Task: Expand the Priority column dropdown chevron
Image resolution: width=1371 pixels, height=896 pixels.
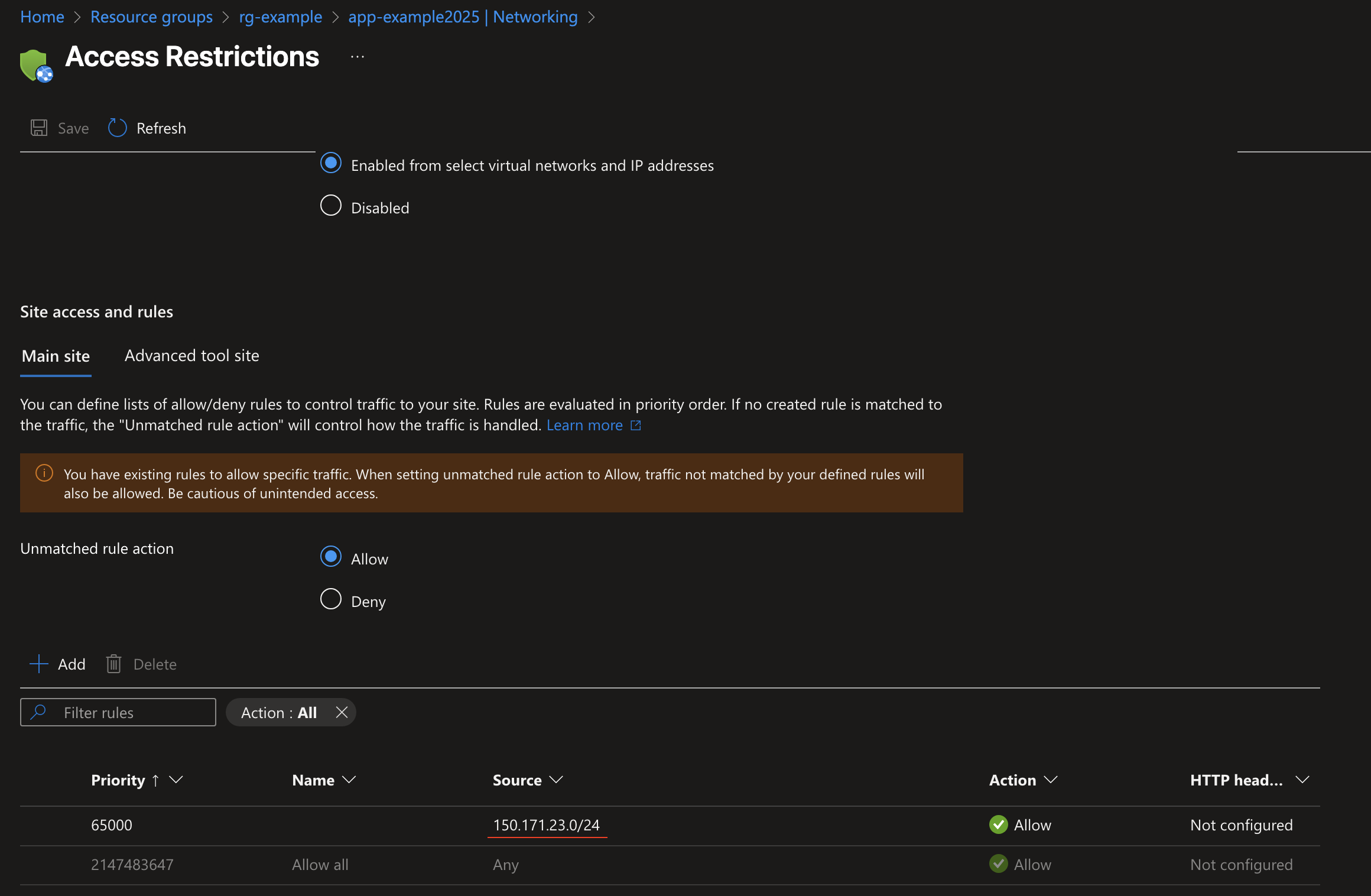Action: click(176, 780)
